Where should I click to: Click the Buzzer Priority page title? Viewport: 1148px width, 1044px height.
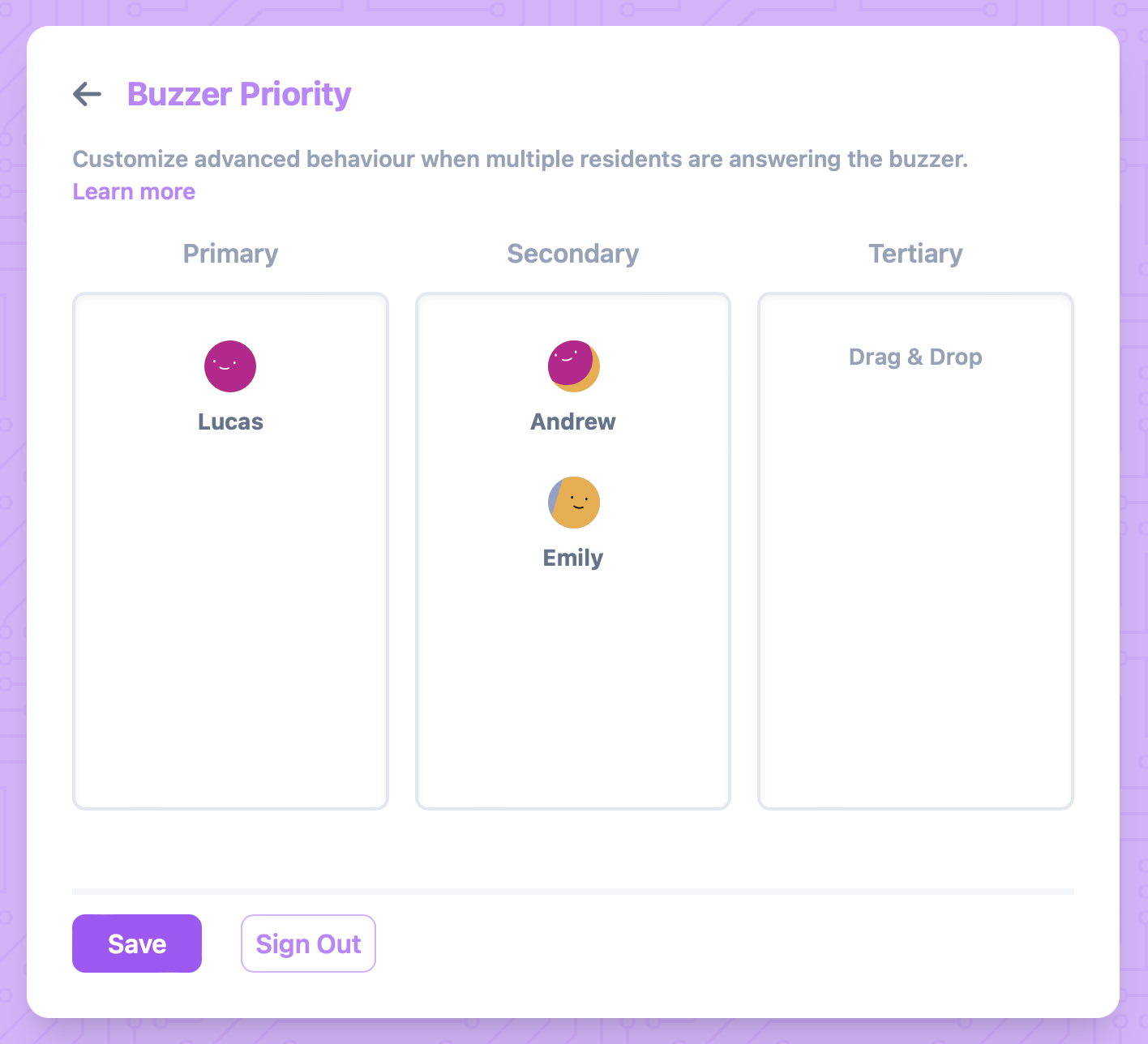239,94
